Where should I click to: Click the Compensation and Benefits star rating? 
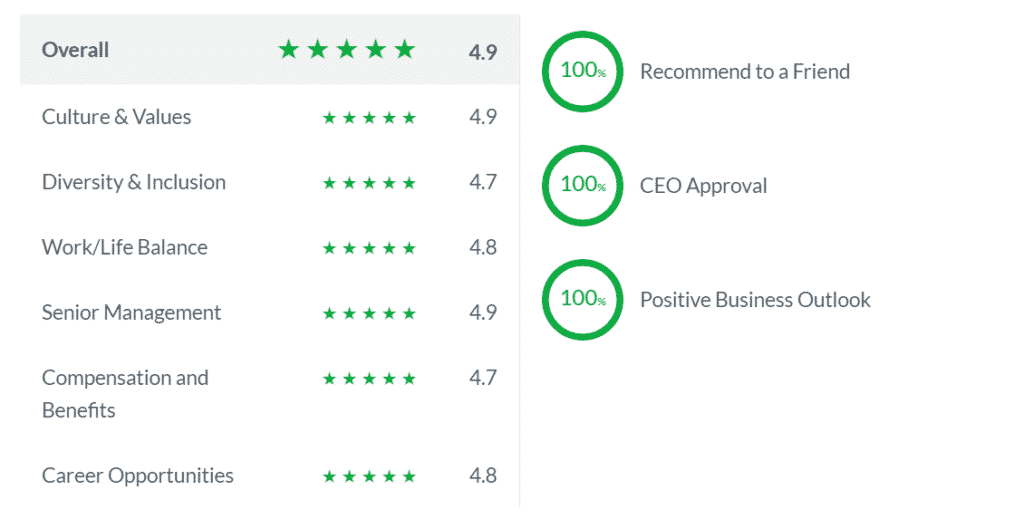coord(369,378)
